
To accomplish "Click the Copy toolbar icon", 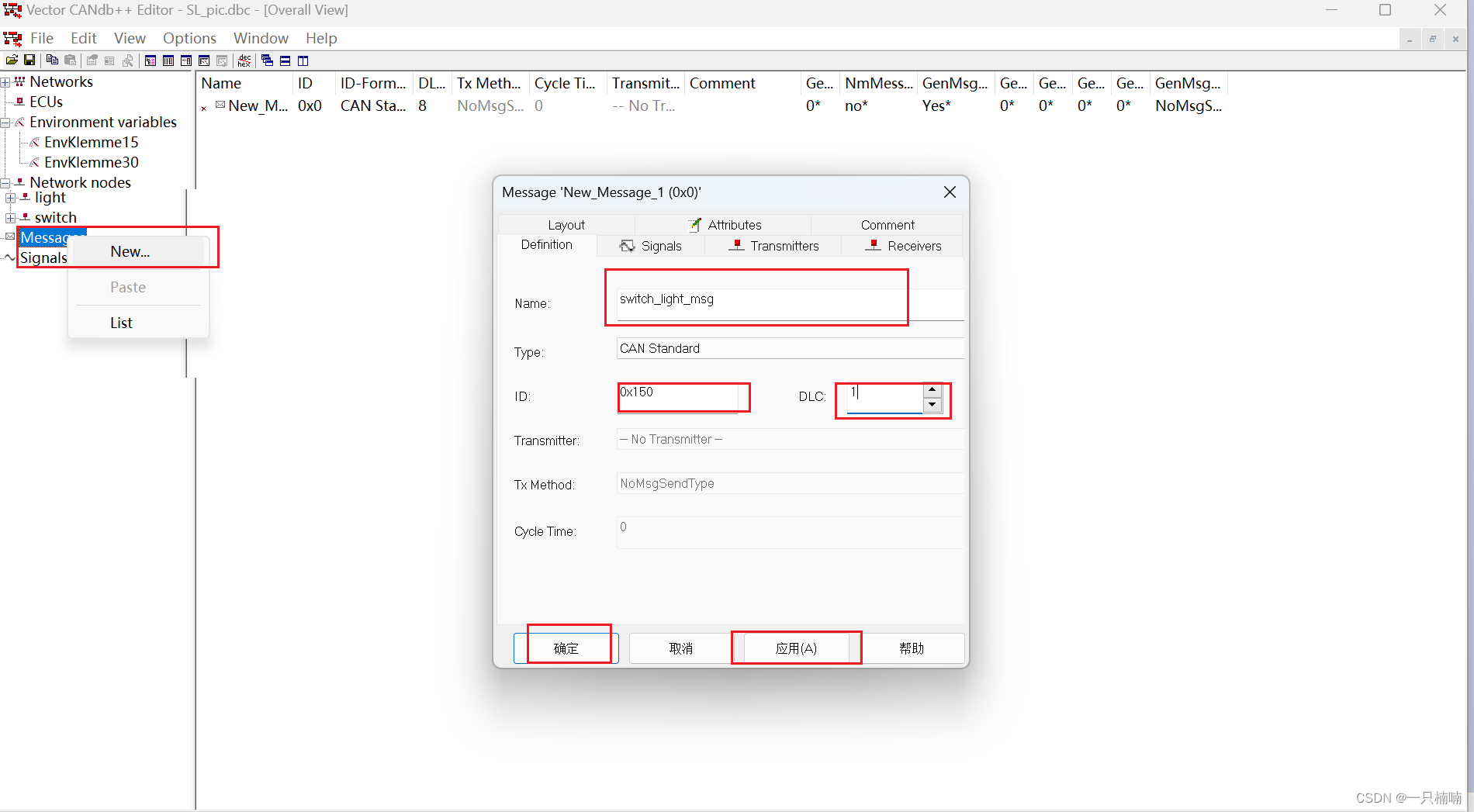I will (52, 60).
